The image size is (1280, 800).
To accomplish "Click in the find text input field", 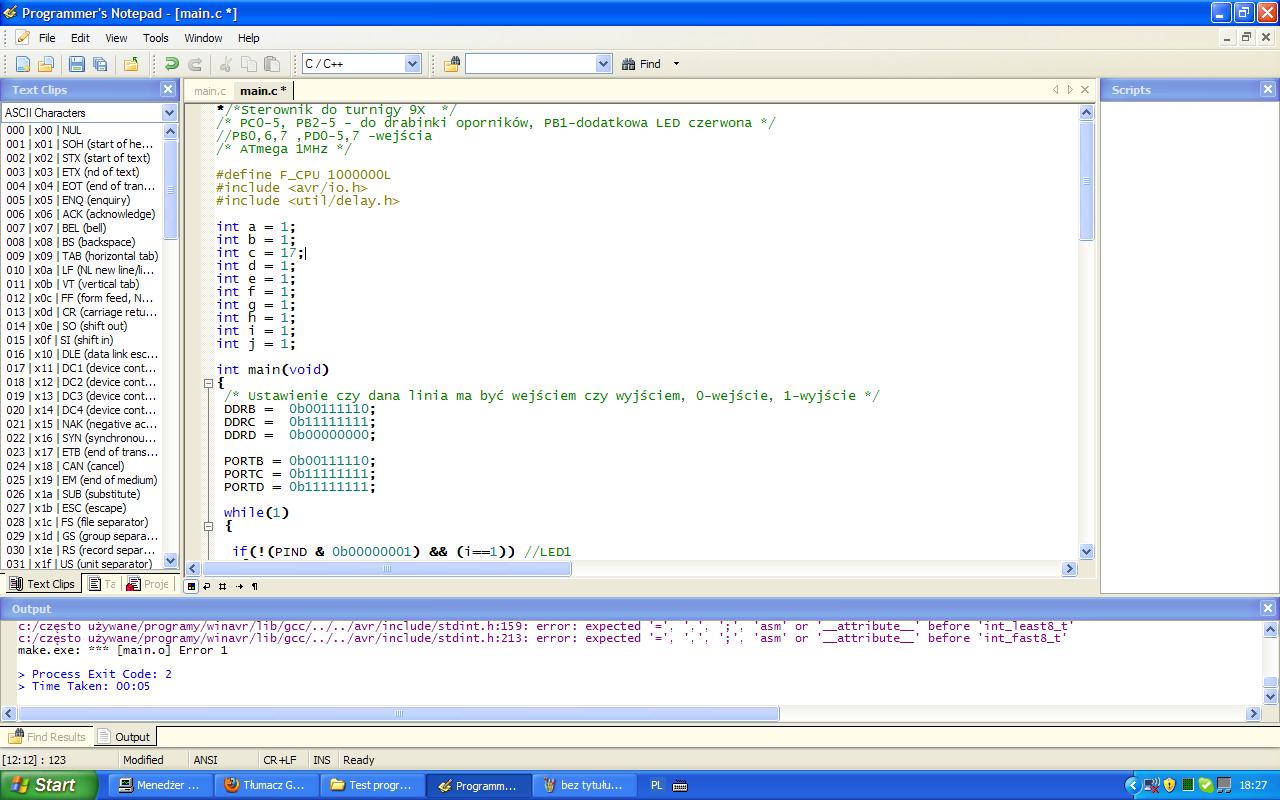I will pyautogui.click(x=530, y=64).
